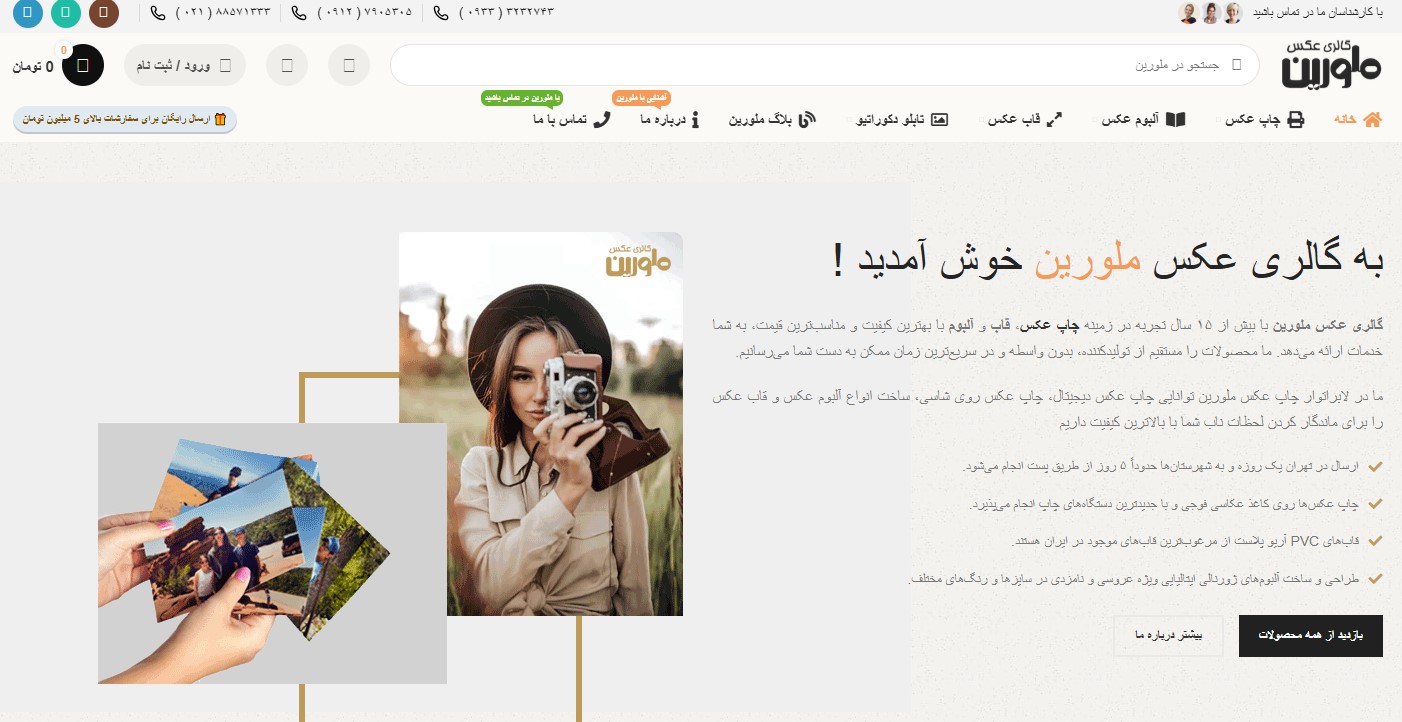Expand the تابلو دکوراتیو submenu arrow

[850, 120]
